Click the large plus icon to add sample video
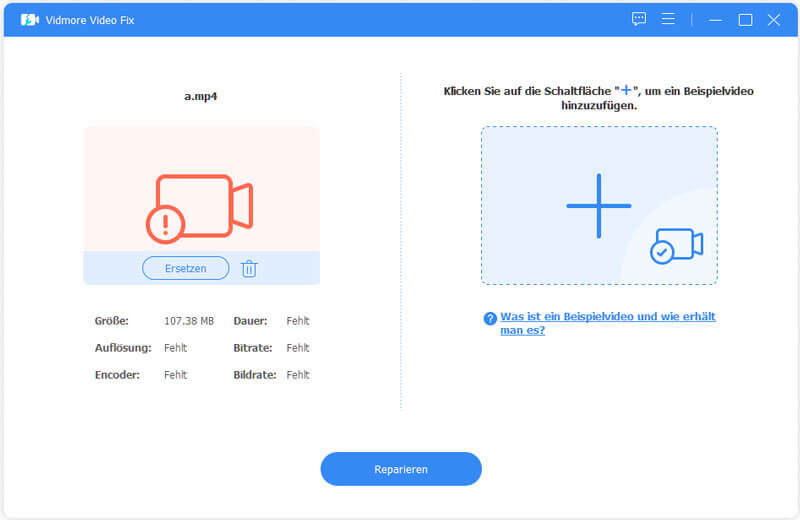 (598, 206)
